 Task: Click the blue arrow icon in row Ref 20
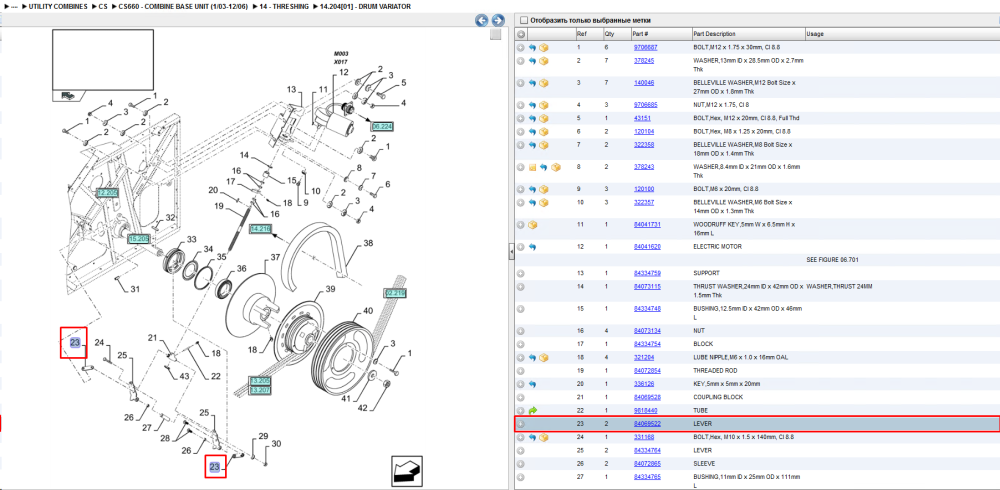[532, 384]
